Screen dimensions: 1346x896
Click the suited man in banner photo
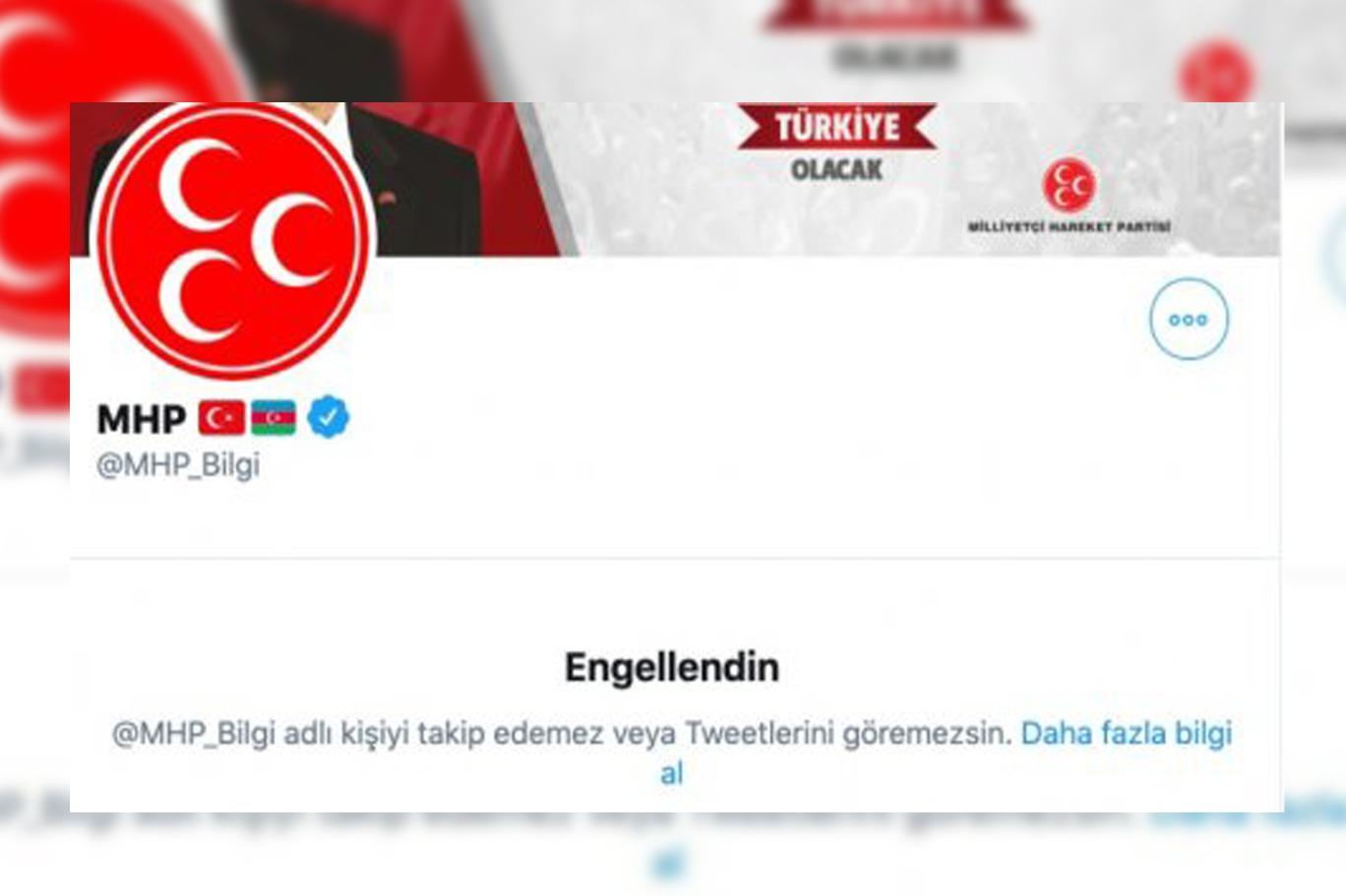click(413, 178)
